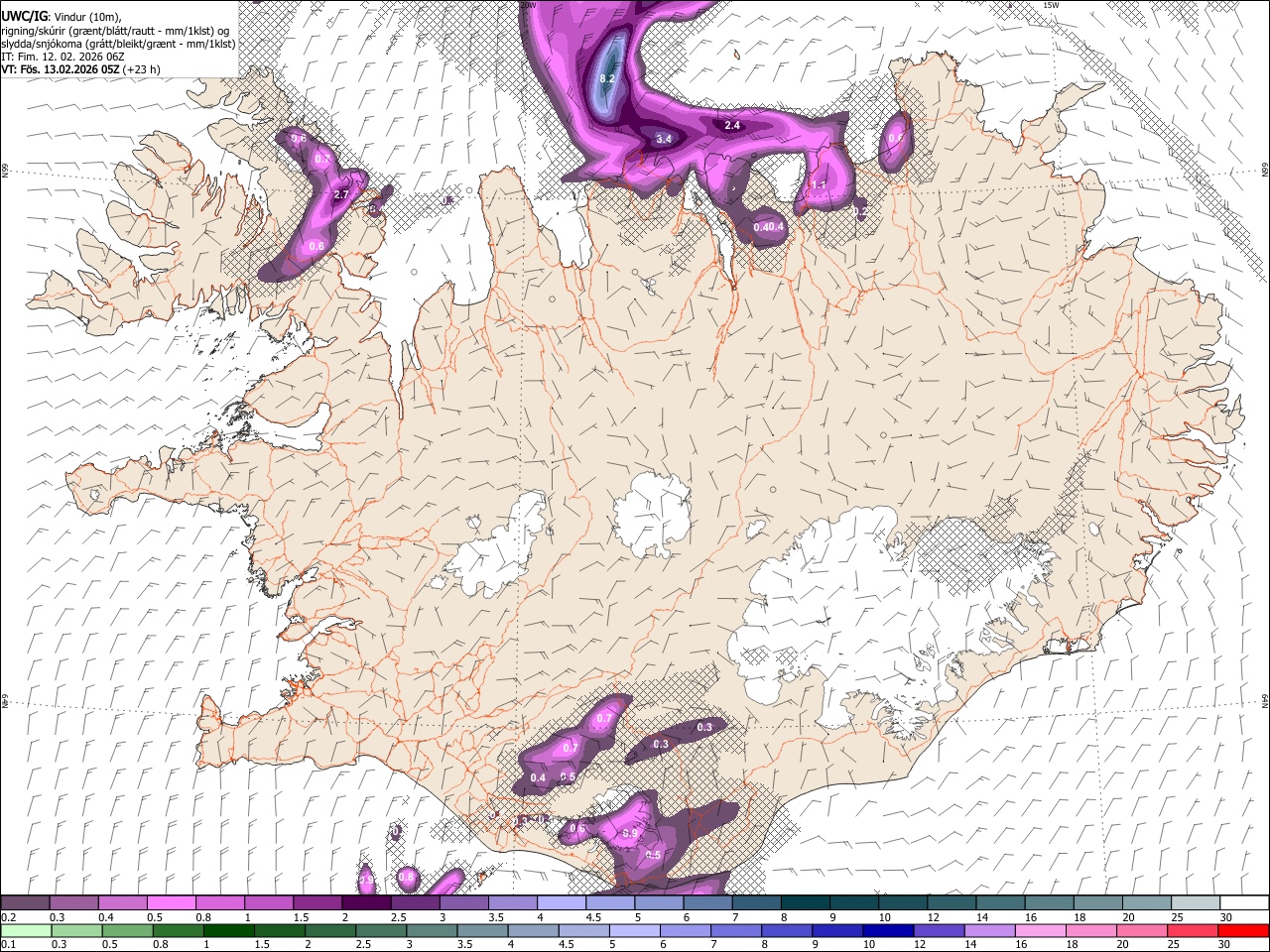Bottom legend row: swatch between 25 and 30
The height and width of the screenshot is (952, 1270).
coord(1195,931)
